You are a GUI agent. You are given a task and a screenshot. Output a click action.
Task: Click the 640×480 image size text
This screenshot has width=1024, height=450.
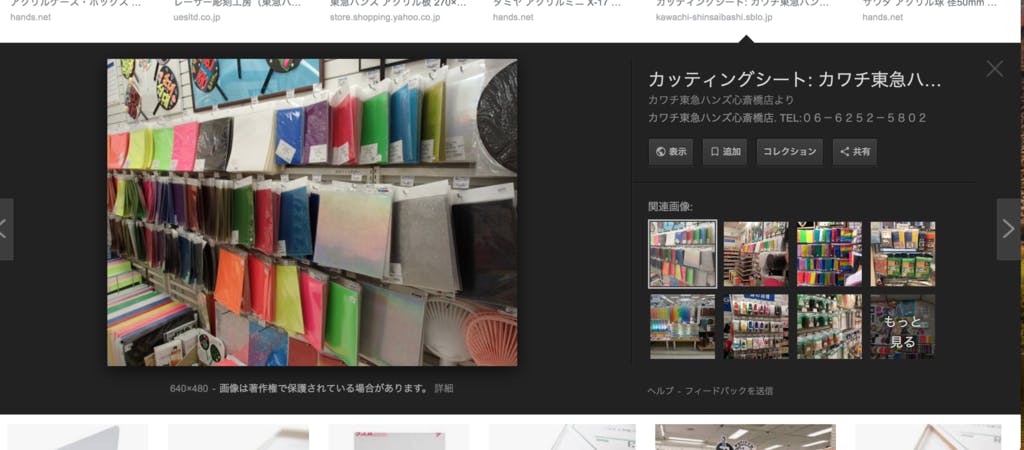pos(189,388)
